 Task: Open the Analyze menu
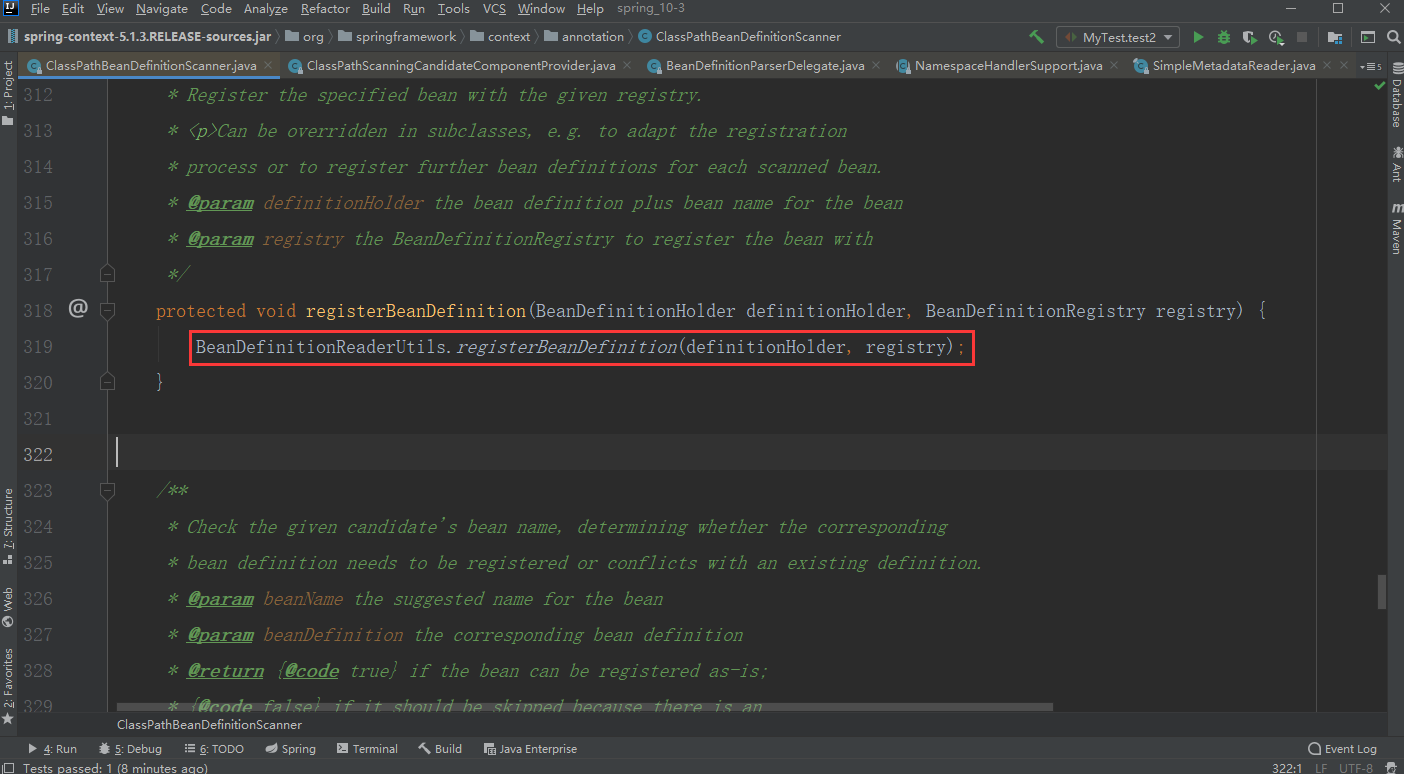[266, 9]
